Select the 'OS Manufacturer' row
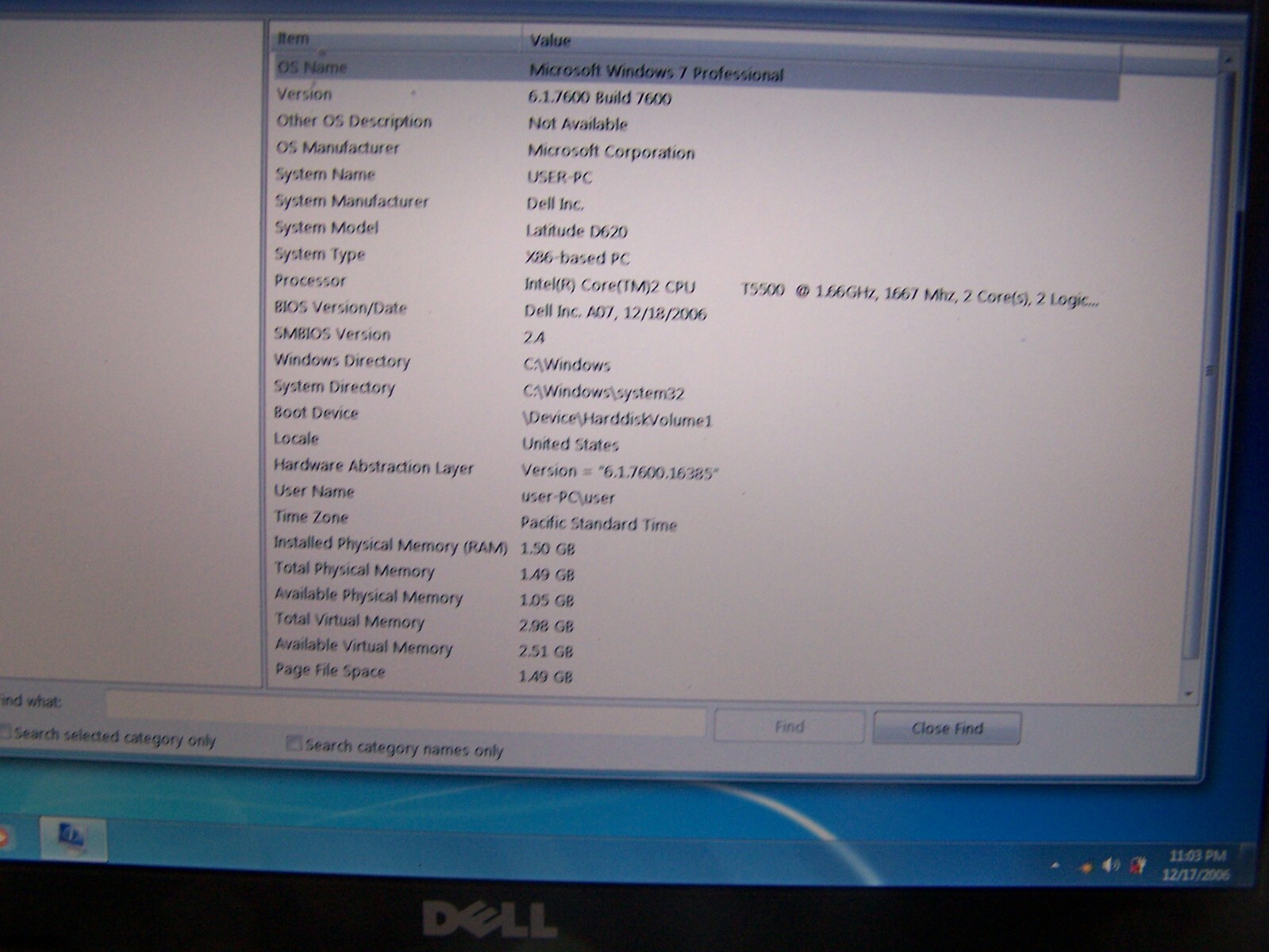This screenshot has height=952, width=1269. point(337,148)
